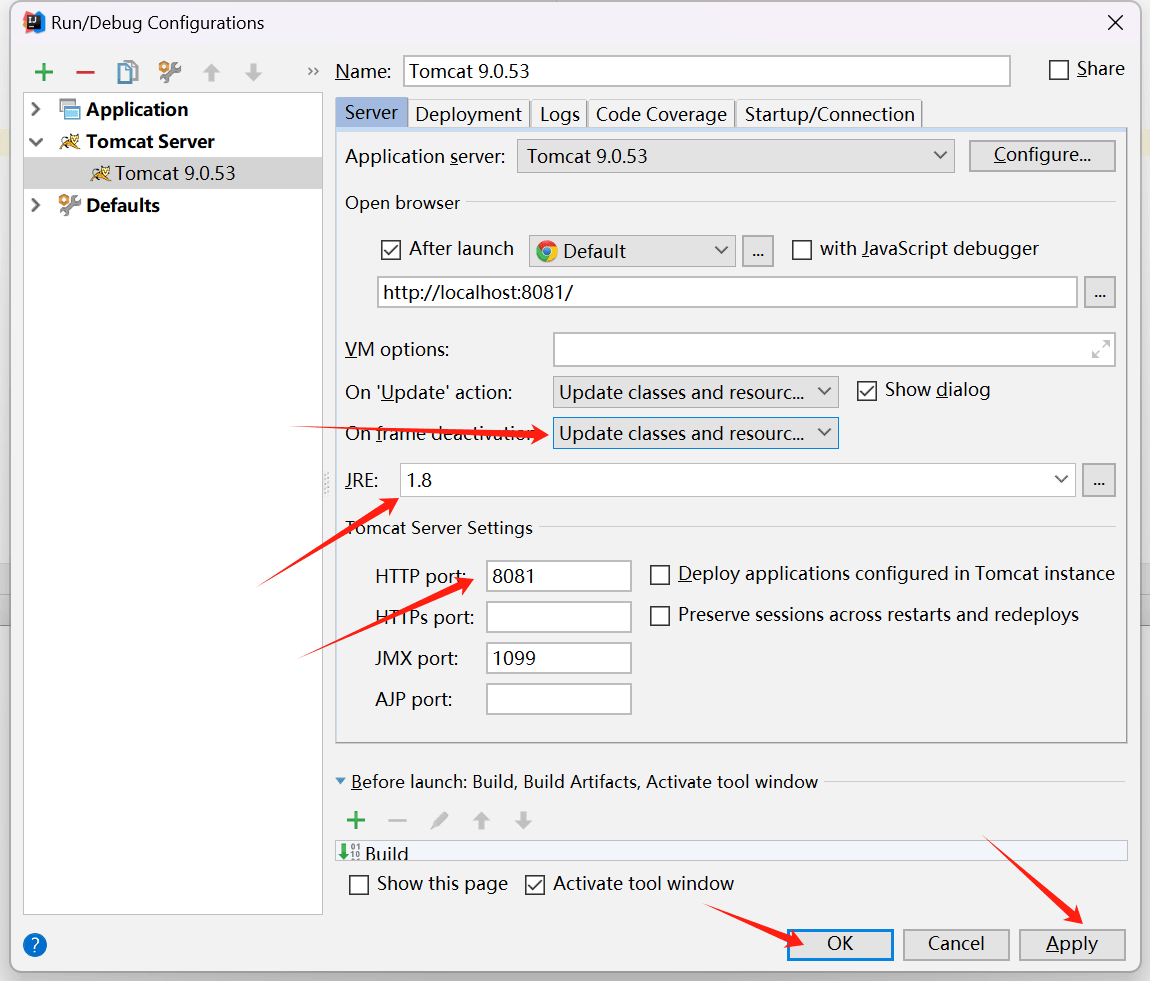
Task: Click Defaults label in tree
Action: pos(122,205)
